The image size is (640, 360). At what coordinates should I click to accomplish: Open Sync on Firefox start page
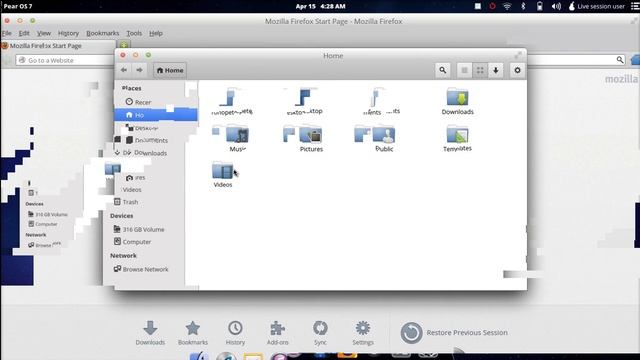pyautogui.click(x=320, y=333)
